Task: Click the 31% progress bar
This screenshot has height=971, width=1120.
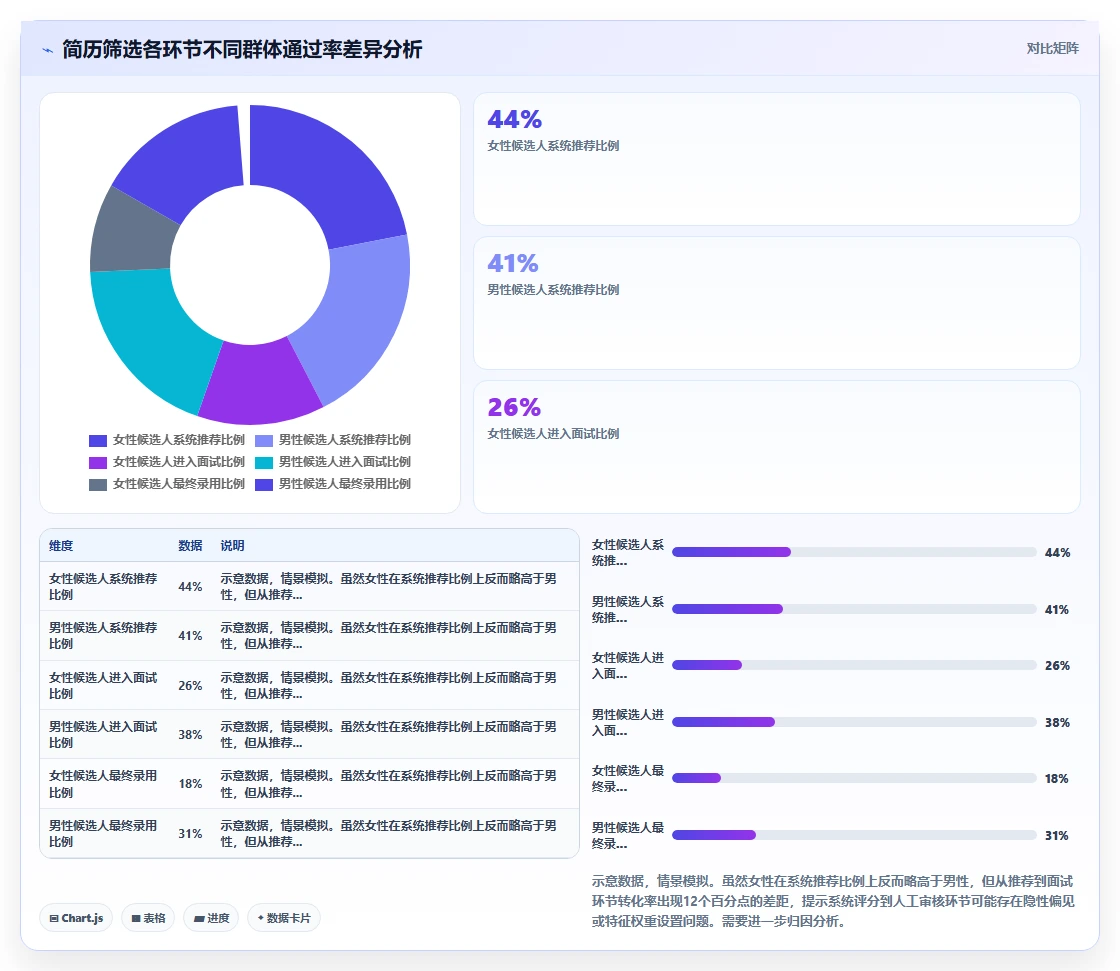Action: 854,835
